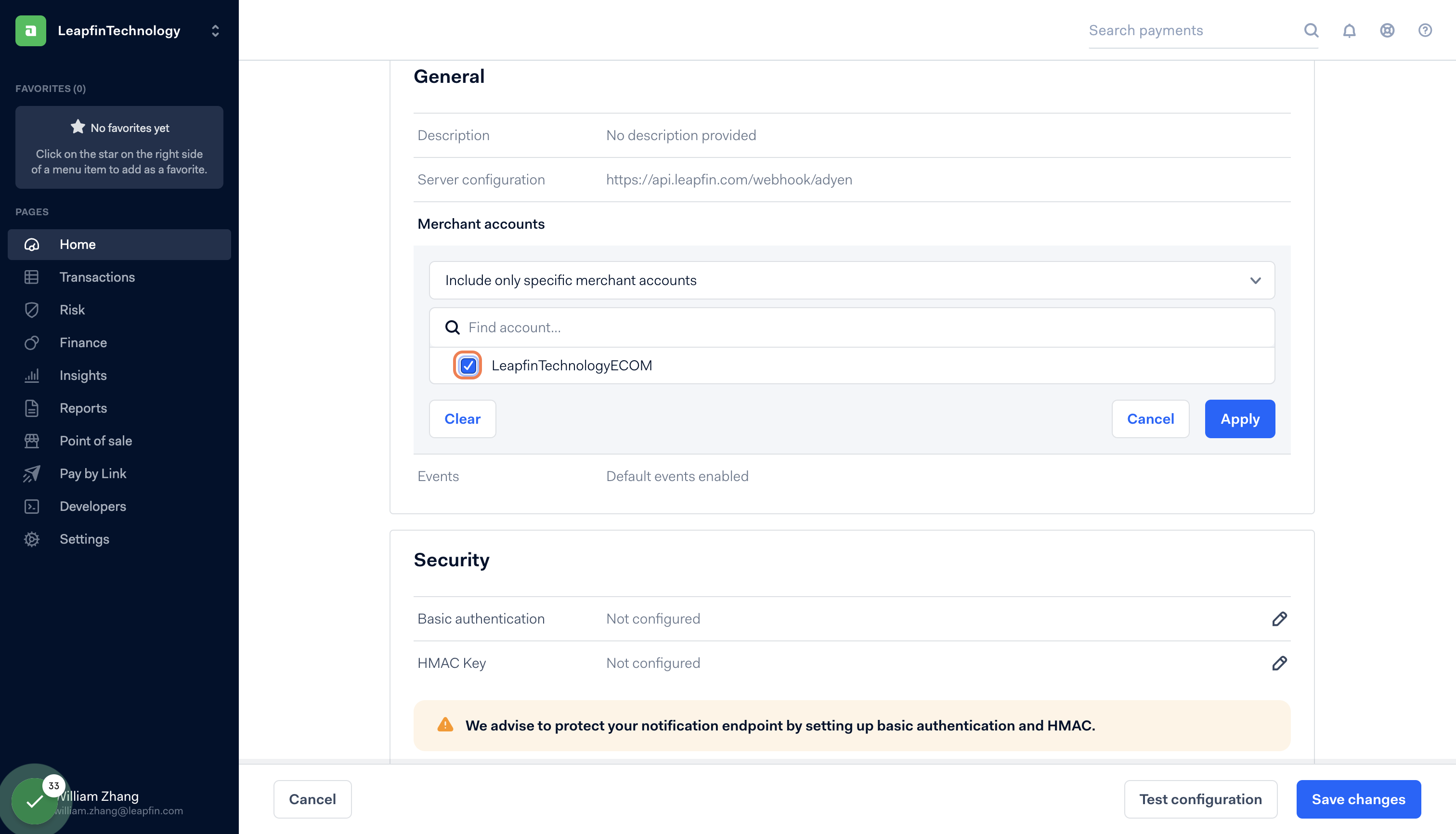This screenshot has width=1456, height=834.
Task: Uncheck the LeapfinTechnologyECOM checkbox
Action: (x=468, y=365)
